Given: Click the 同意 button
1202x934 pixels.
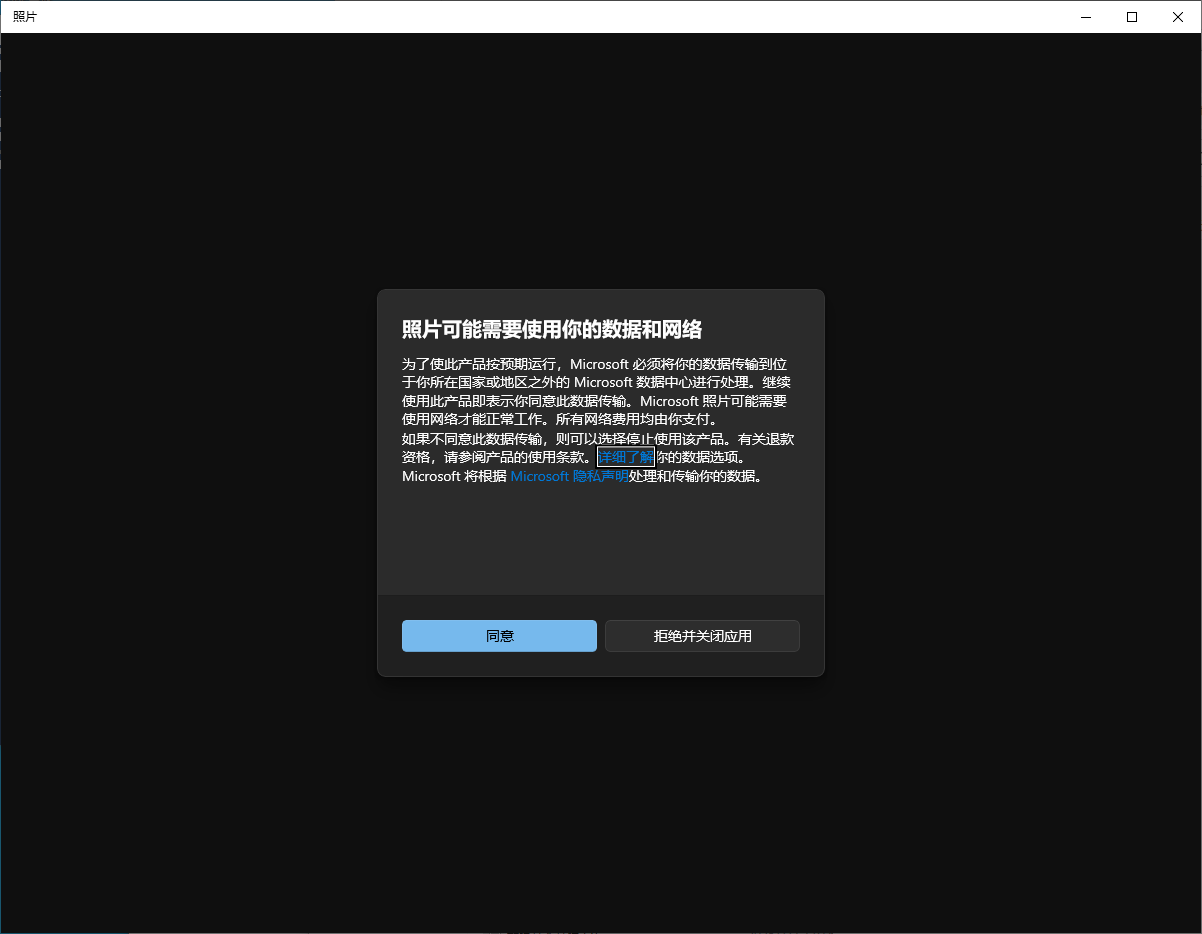Looking at the screenshot, I should [x=499, y=636].
